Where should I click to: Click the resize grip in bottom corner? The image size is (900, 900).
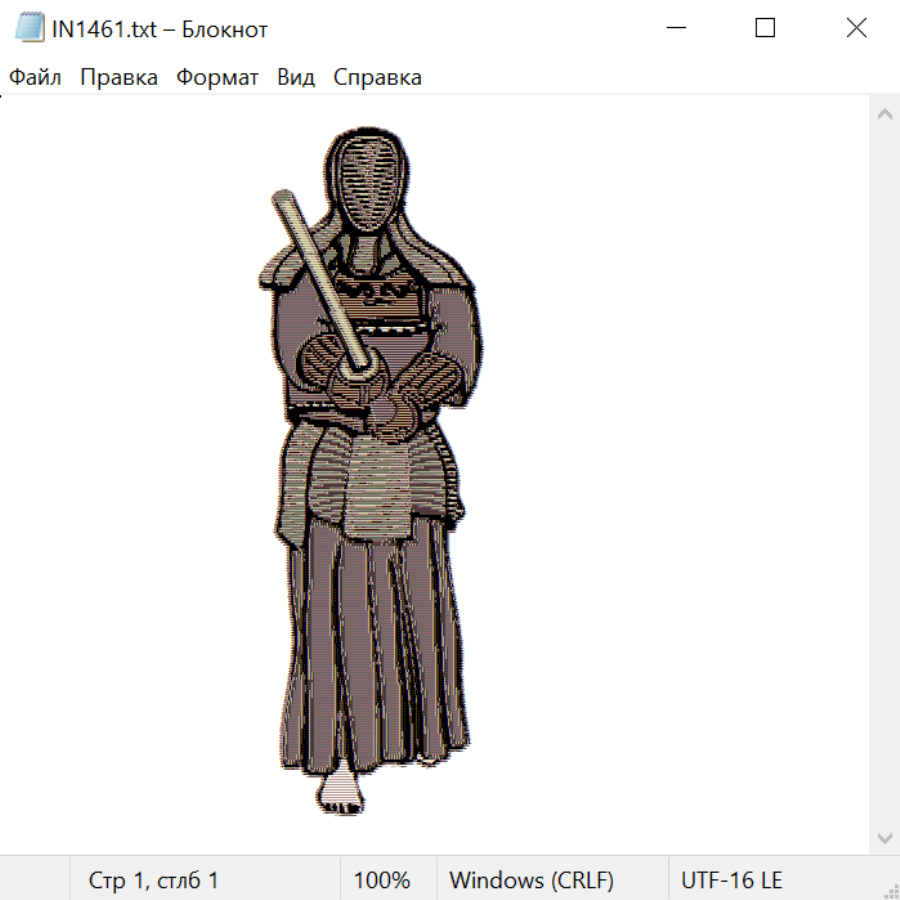[890, 890]
